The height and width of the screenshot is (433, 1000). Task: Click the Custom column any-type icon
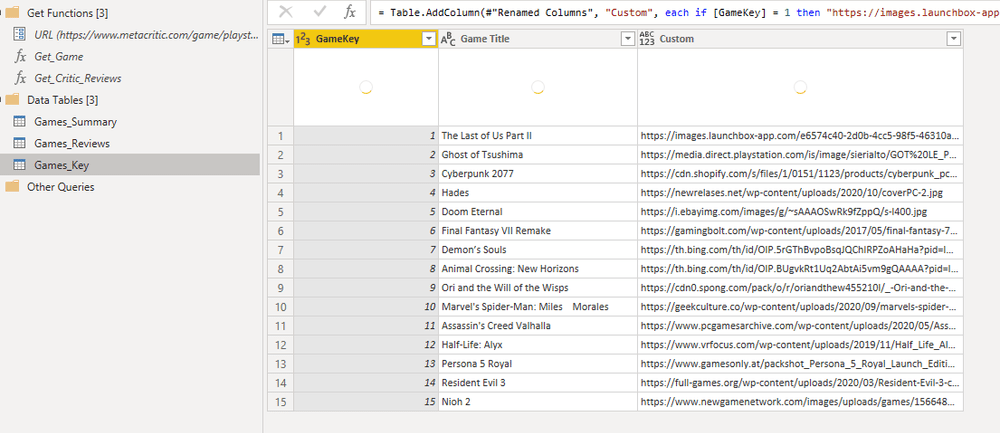(x=647, y=39)
